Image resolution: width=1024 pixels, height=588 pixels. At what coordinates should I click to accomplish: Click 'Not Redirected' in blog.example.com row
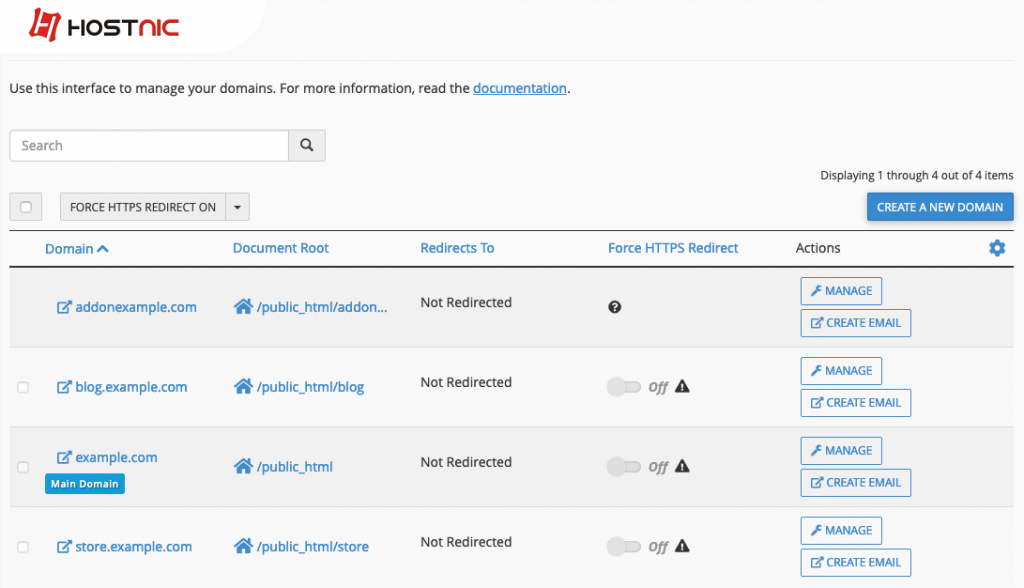[466, 382]
